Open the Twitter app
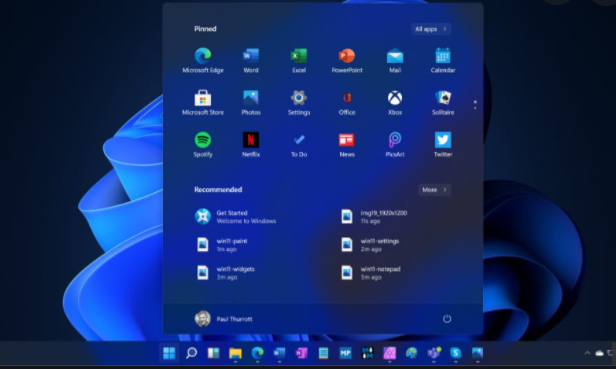Screen dimensions: 616x369 tap(443, 145)
